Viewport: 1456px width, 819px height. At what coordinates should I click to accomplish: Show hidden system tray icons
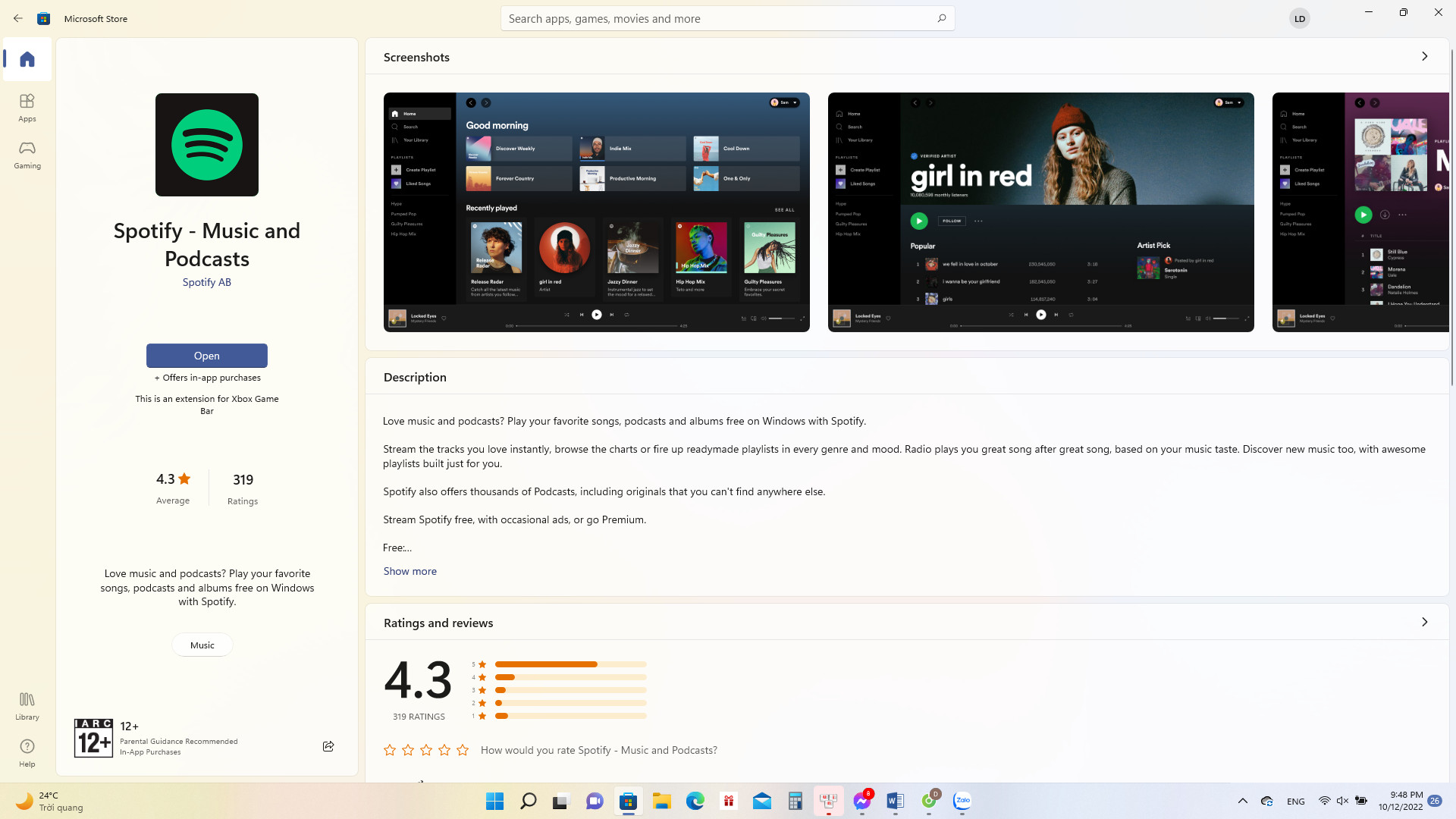click(x=1242, y=801)
